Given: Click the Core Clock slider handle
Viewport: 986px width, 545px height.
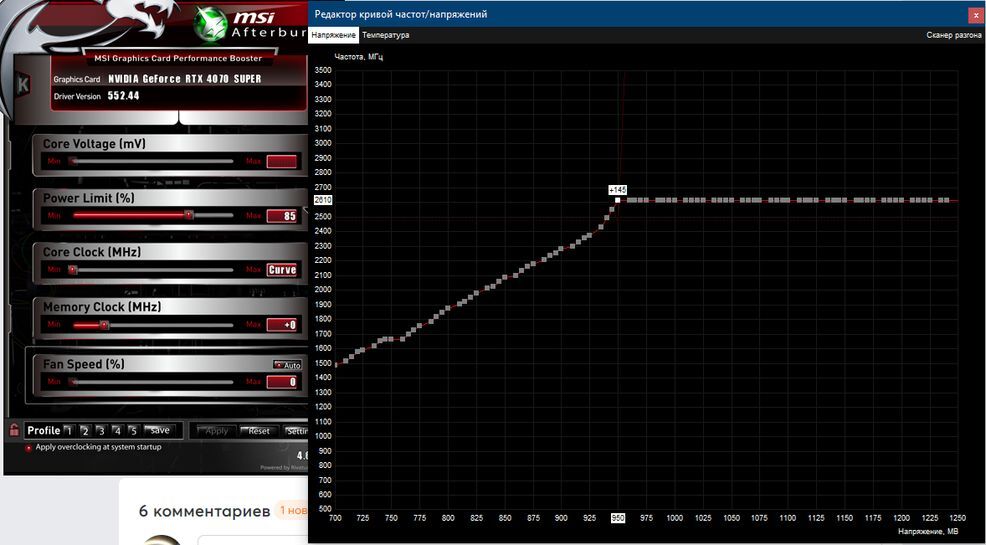Looking at the screenshot, I should coord(72,270).
